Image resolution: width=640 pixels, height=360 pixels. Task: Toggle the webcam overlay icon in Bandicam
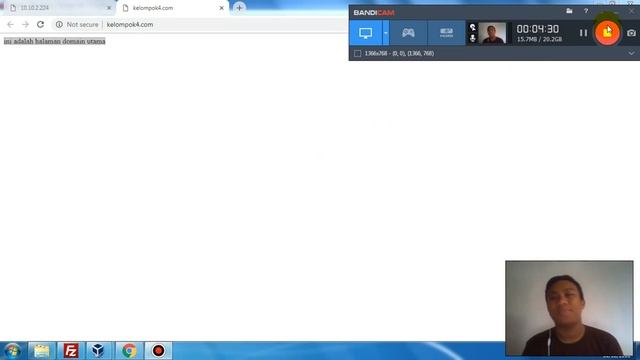click(x=473, y=27)
